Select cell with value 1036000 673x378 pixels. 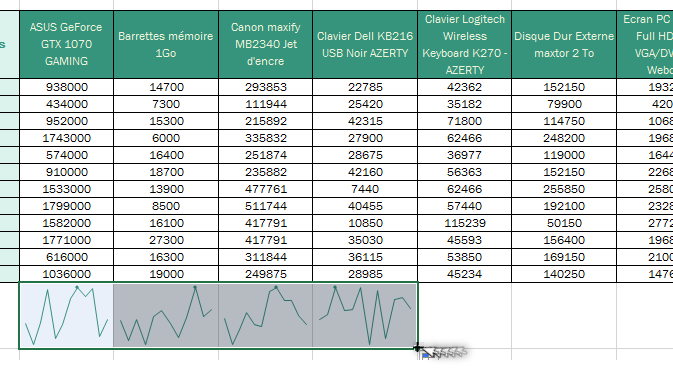coord(67,274)
